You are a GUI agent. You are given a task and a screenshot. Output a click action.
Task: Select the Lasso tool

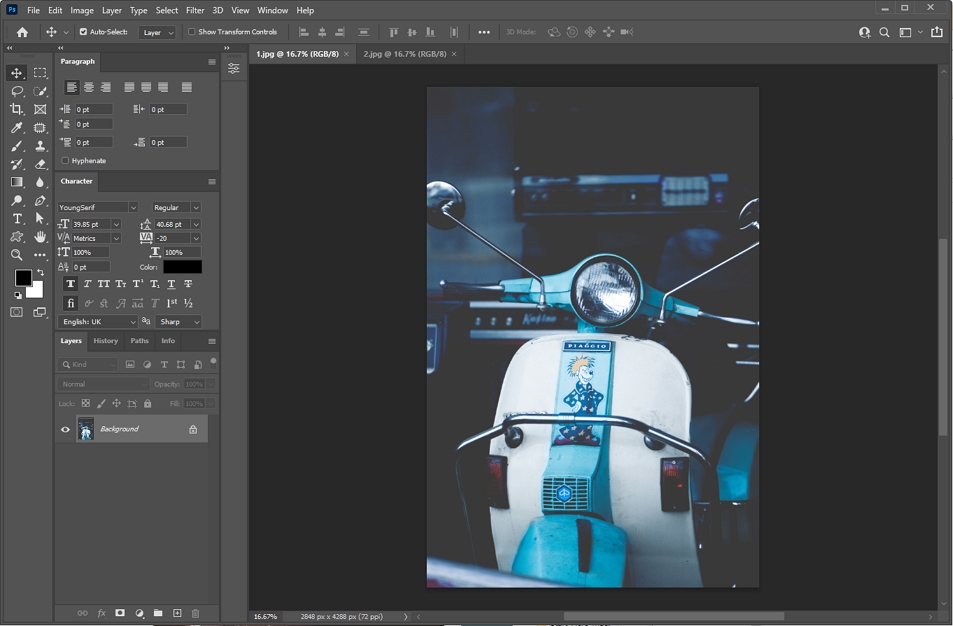[17, 91]
